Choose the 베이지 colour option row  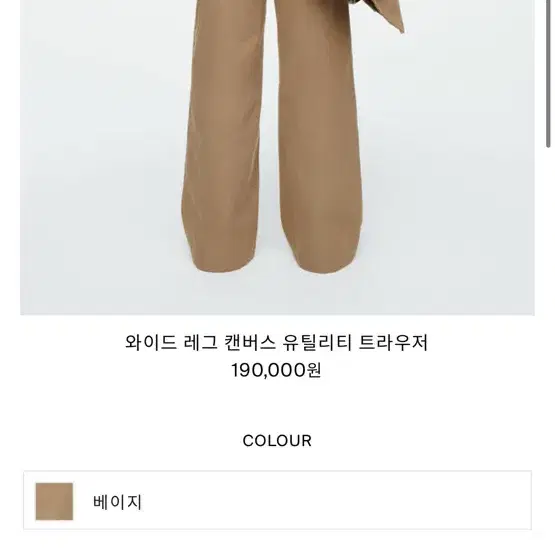278,500
